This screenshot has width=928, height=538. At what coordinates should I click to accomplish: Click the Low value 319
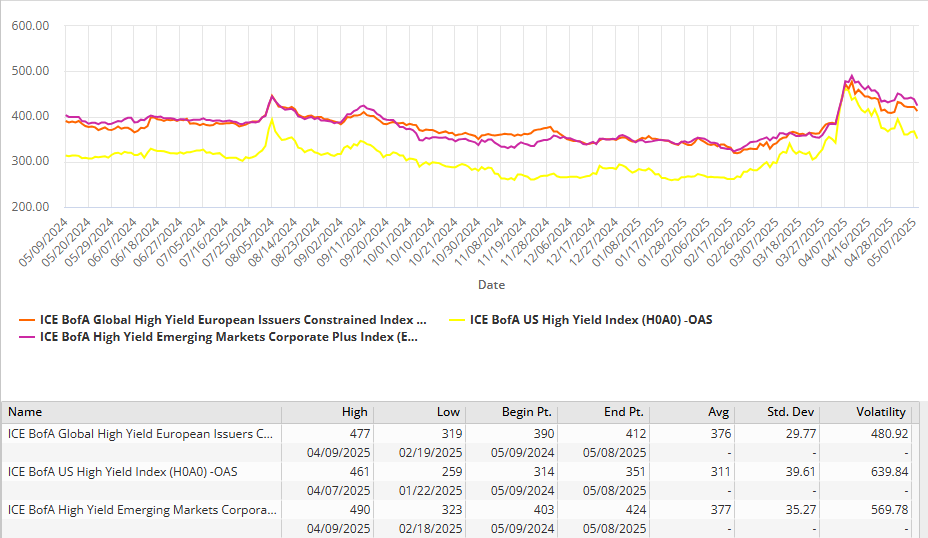point(452,434)
